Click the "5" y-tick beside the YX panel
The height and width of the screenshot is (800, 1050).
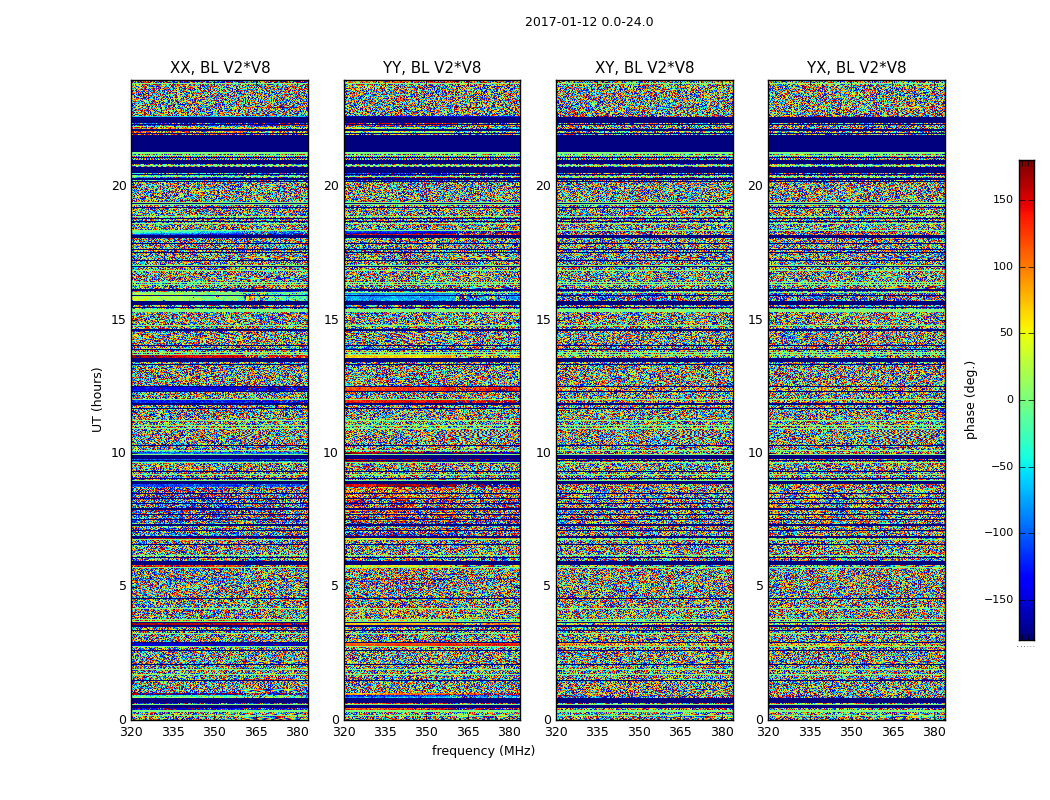click(759, 586)
